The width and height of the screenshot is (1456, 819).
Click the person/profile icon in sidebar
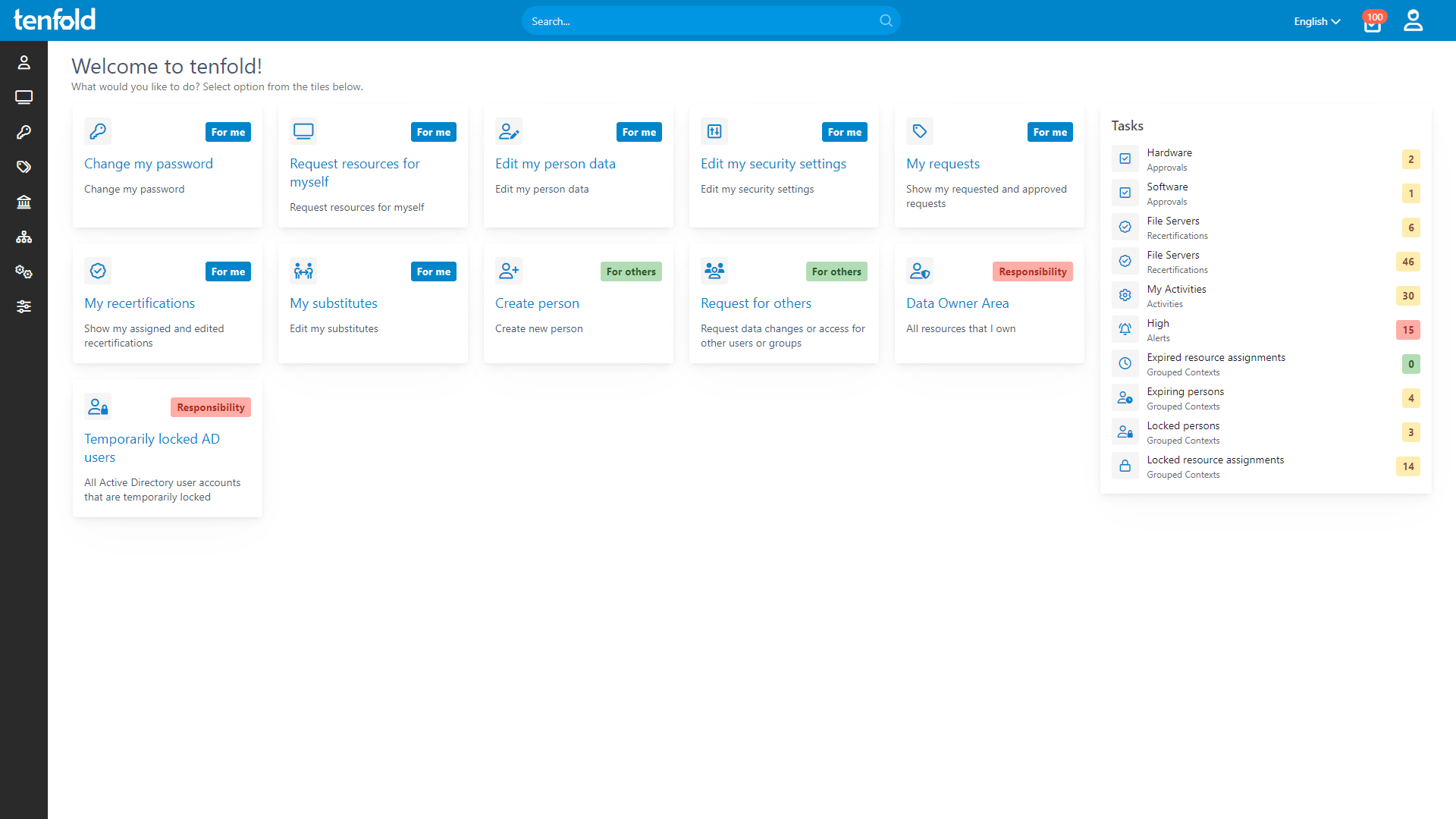pos(24,62)
